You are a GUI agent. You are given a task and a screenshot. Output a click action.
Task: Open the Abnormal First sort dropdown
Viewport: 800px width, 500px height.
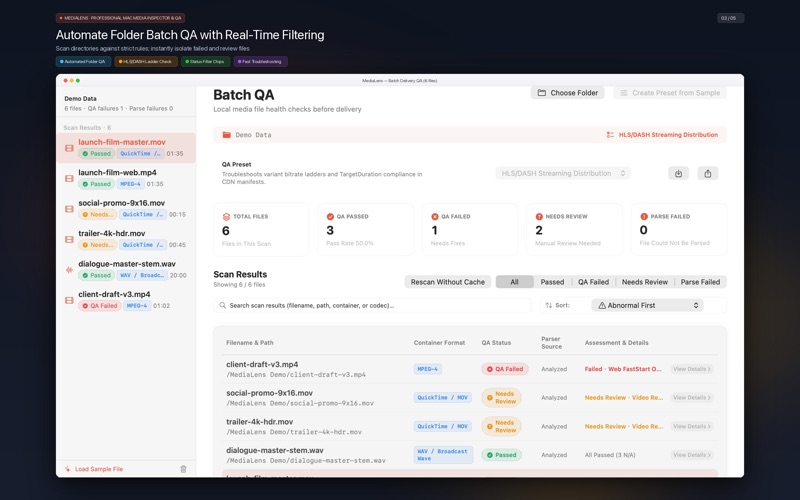pos(647,305)
